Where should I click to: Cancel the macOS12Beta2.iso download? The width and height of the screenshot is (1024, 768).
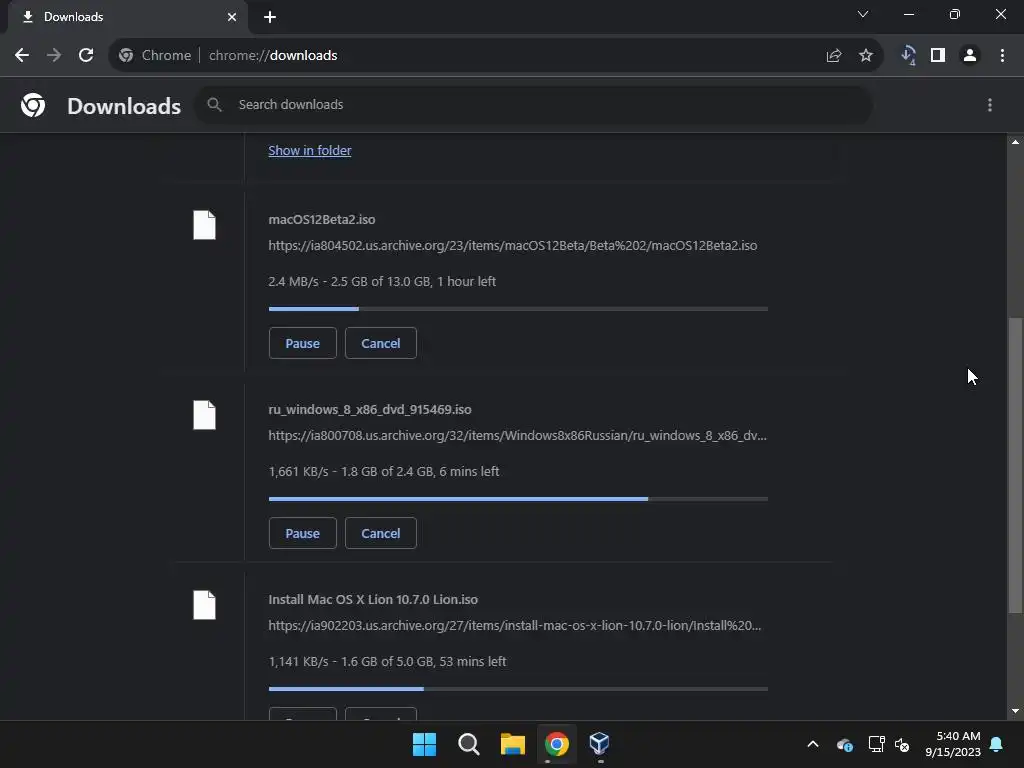tap(381, 343)
